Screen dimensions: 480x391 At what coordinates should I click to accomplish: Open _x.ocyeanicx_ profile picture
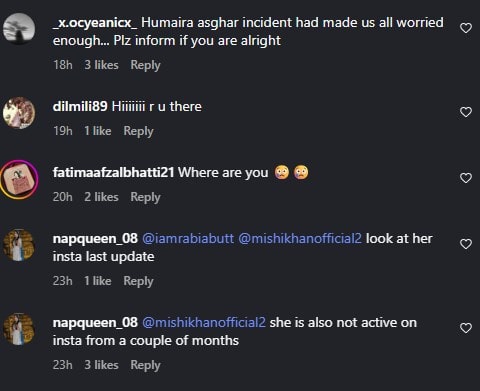(19, 29)
